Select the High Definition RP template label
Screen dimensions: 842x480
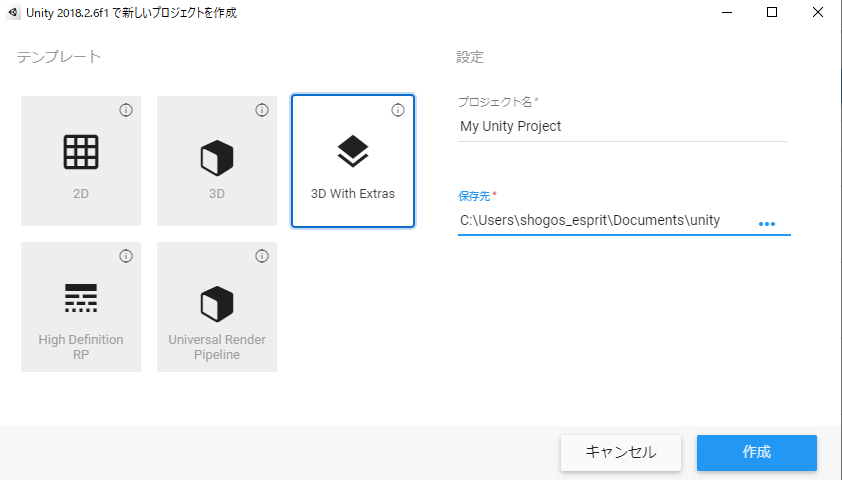tap(81, 347)
